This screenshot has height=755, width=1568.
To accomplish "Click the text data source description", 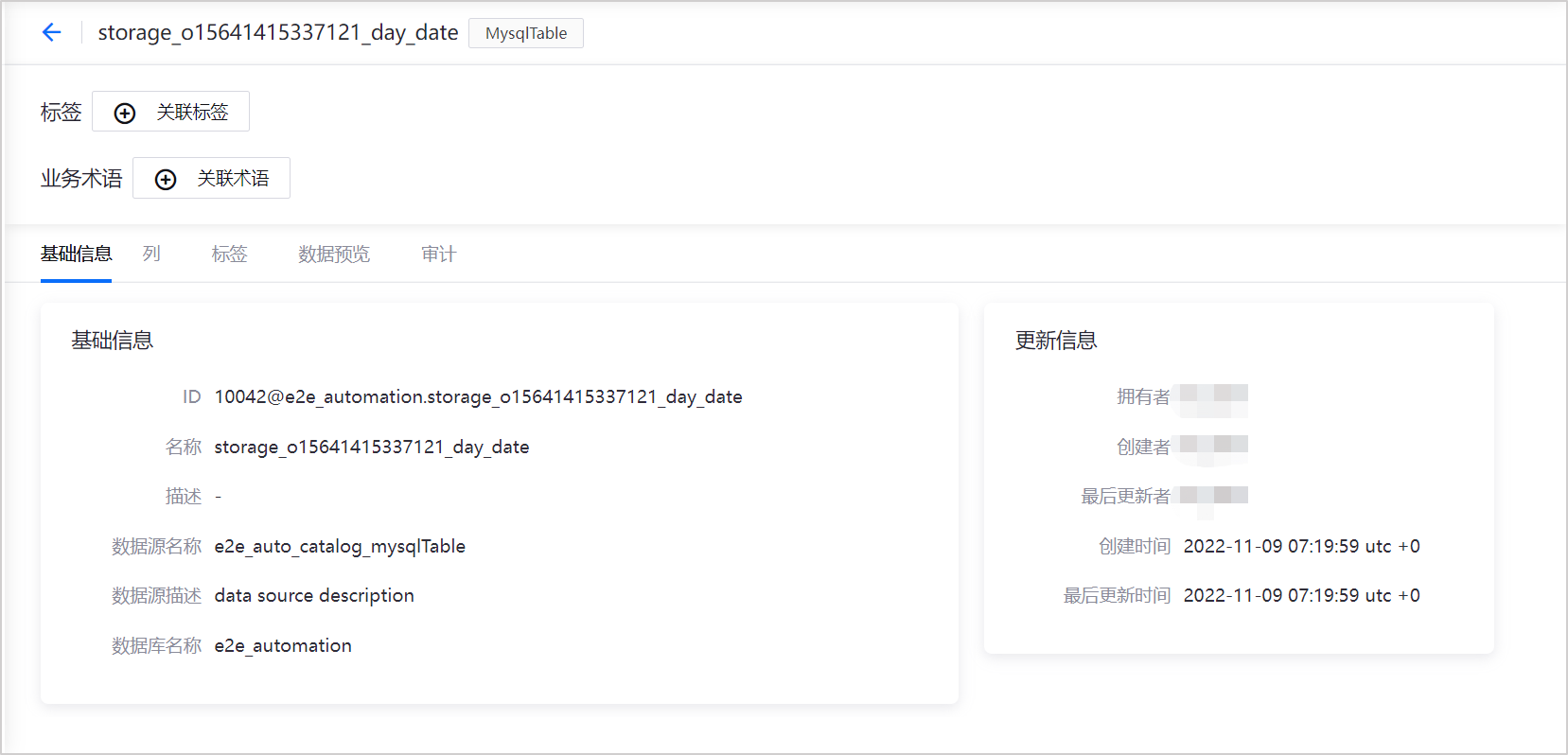I will pos(314,595).
